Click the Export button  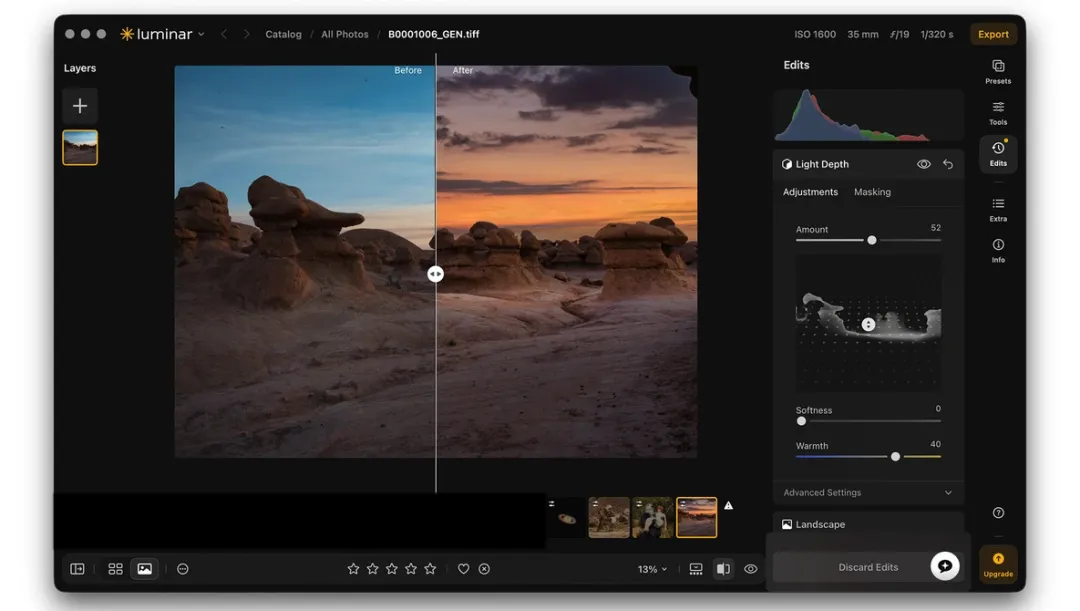coord(993,34)
